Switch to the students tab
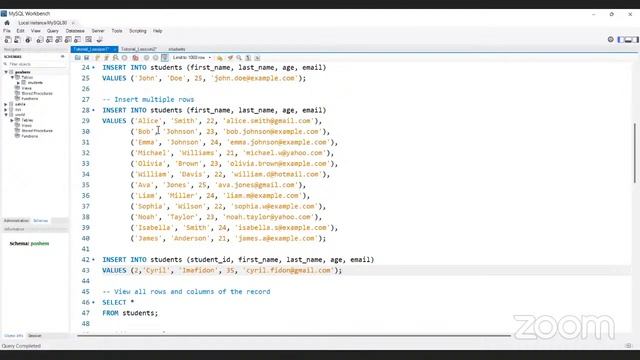The height and width of the screenshot is (360, 640). tap(177, 49)
